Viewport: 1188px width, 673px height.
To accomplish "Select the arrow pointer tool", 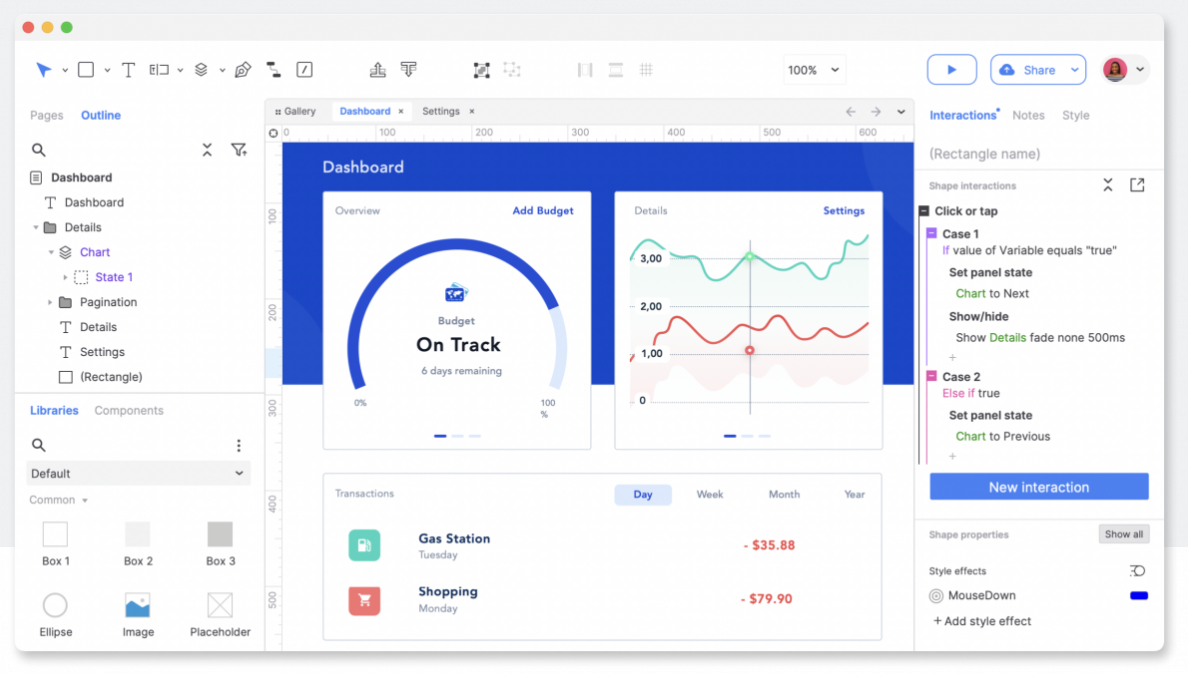I will 43,70.
